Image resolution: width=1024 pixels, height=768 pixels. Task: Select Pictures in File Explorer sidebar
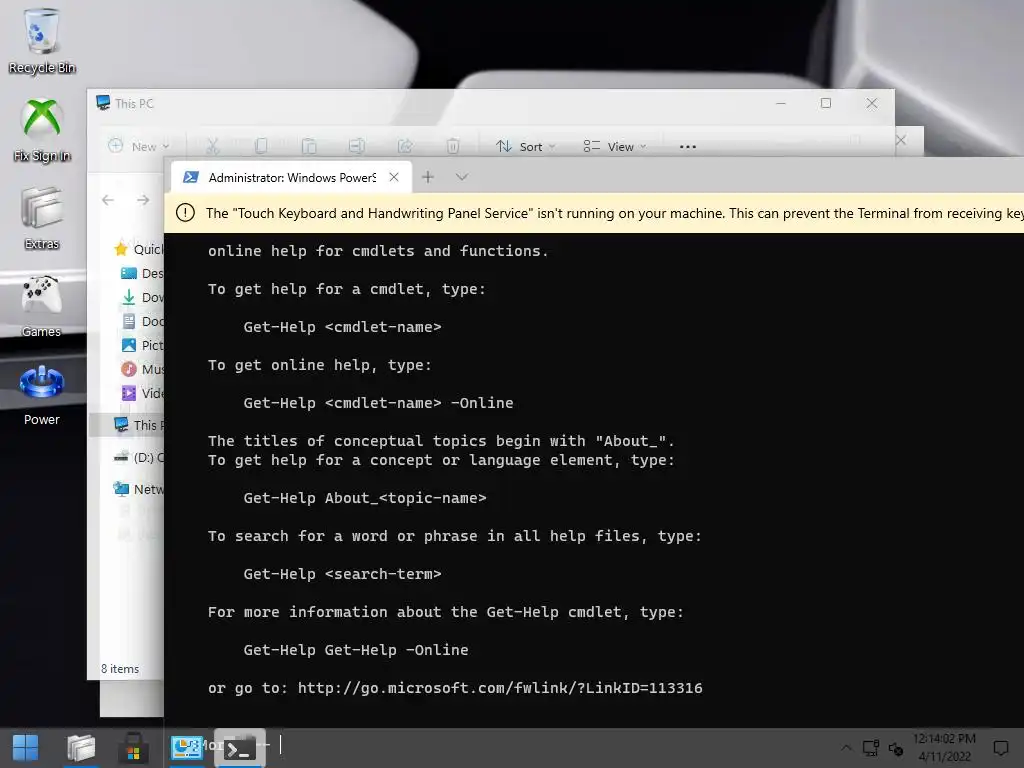click(142, 345)
